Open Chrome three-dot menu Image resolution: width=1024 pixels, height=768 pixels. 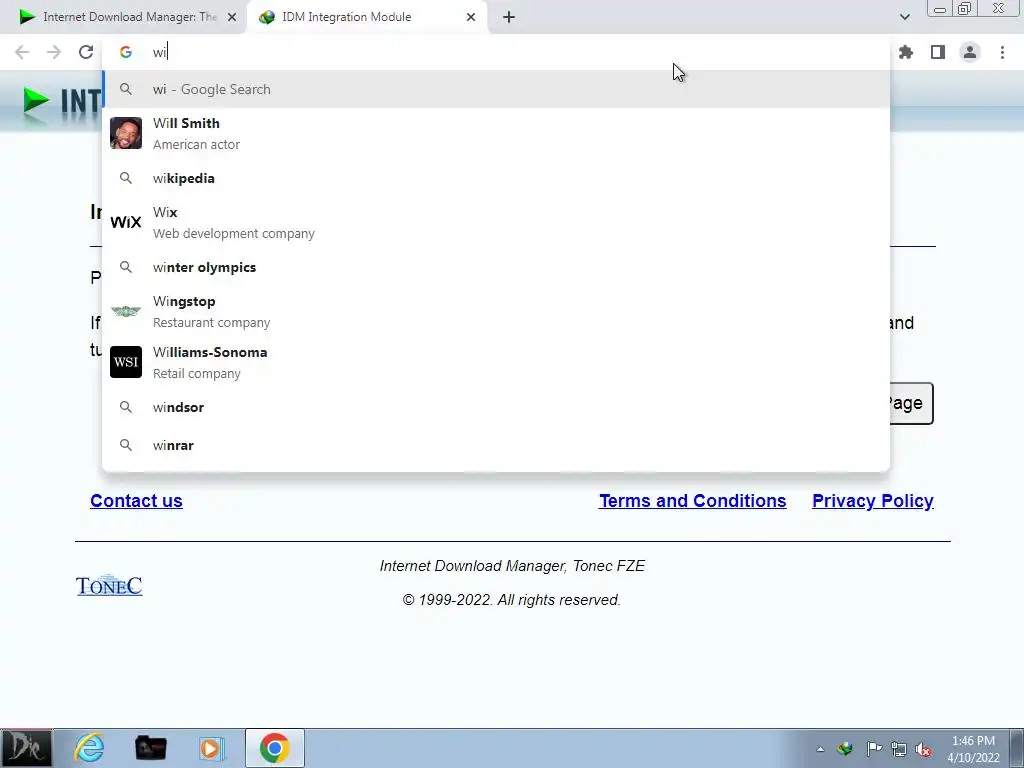[1002, 52]
